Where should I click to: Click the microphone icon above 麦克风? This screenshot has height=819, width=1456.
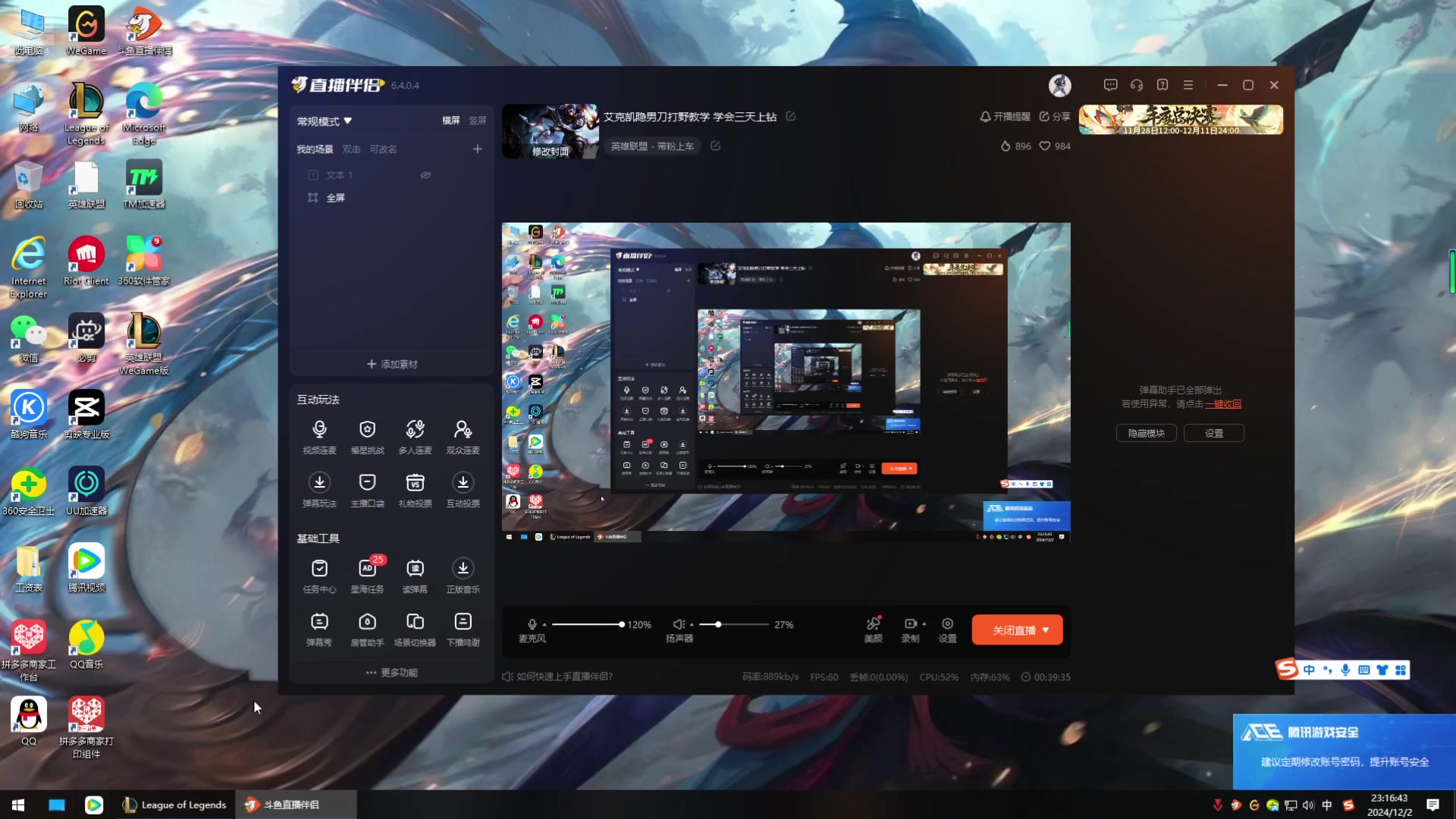(x=532, y=624)
